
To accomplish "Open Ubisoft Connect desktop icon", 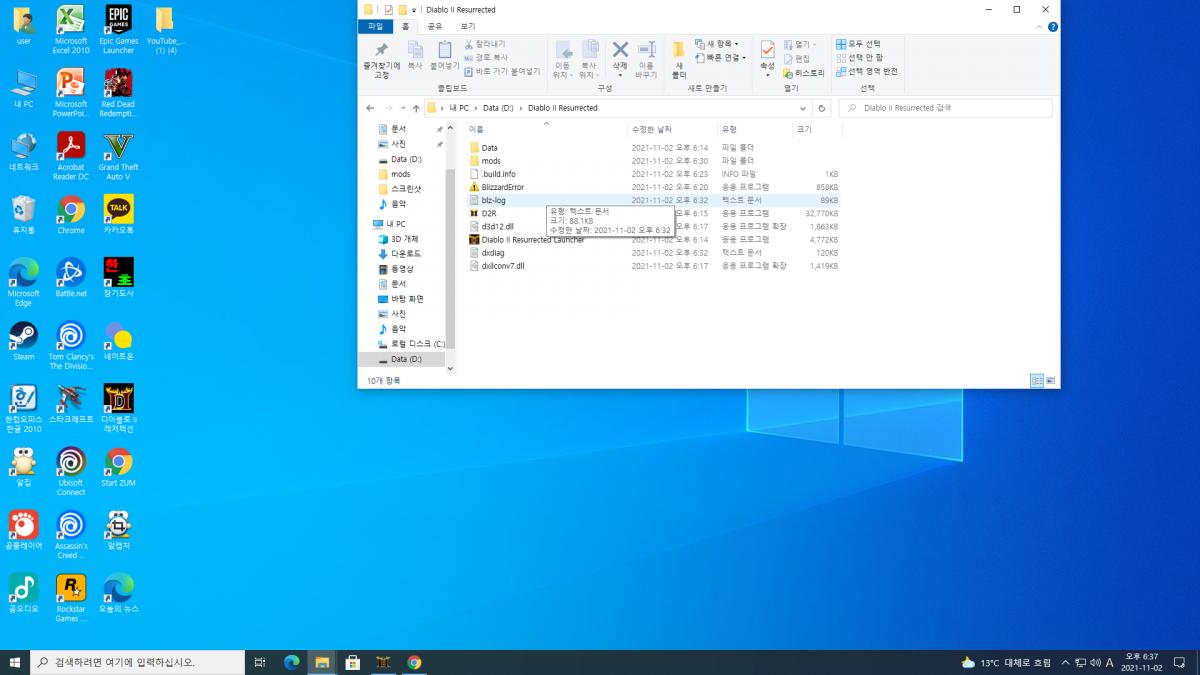I will [71, 471].
